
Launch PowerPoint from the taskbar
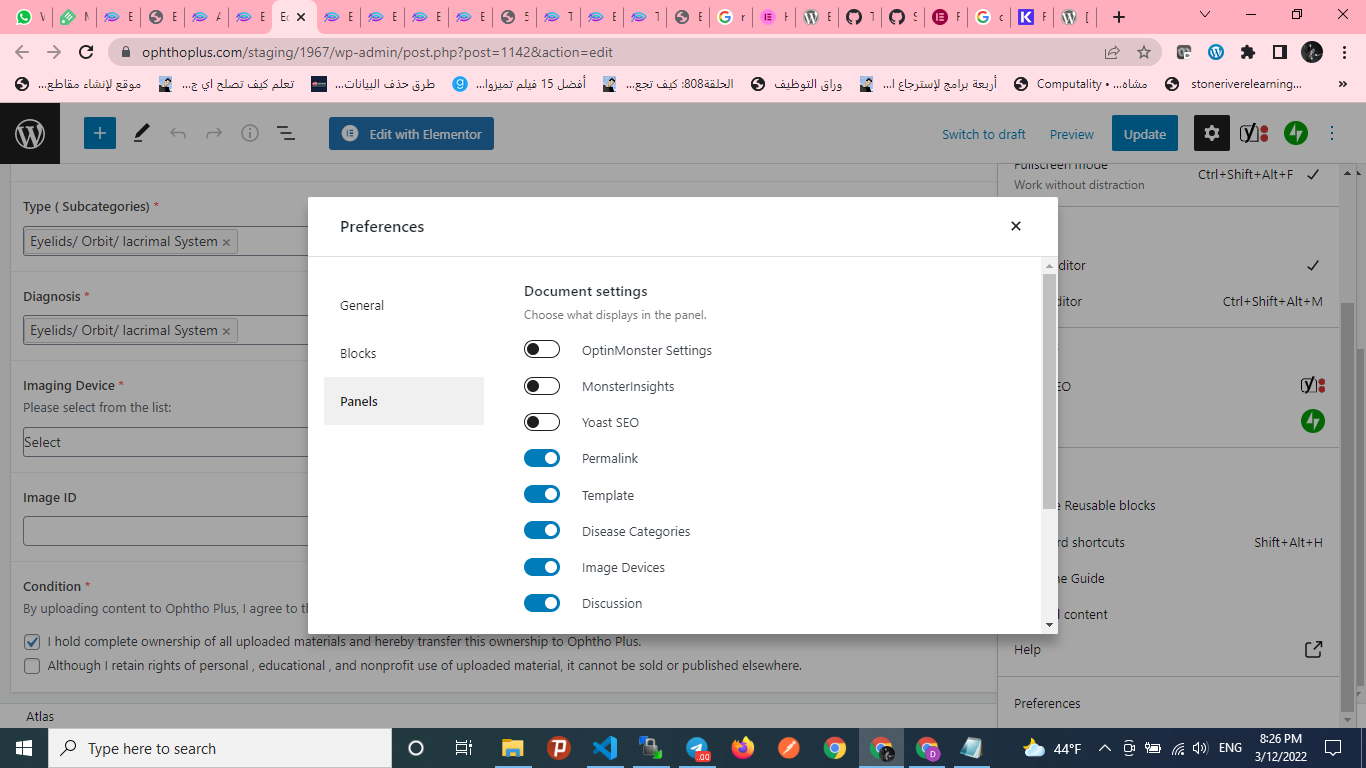click(559, 748)
